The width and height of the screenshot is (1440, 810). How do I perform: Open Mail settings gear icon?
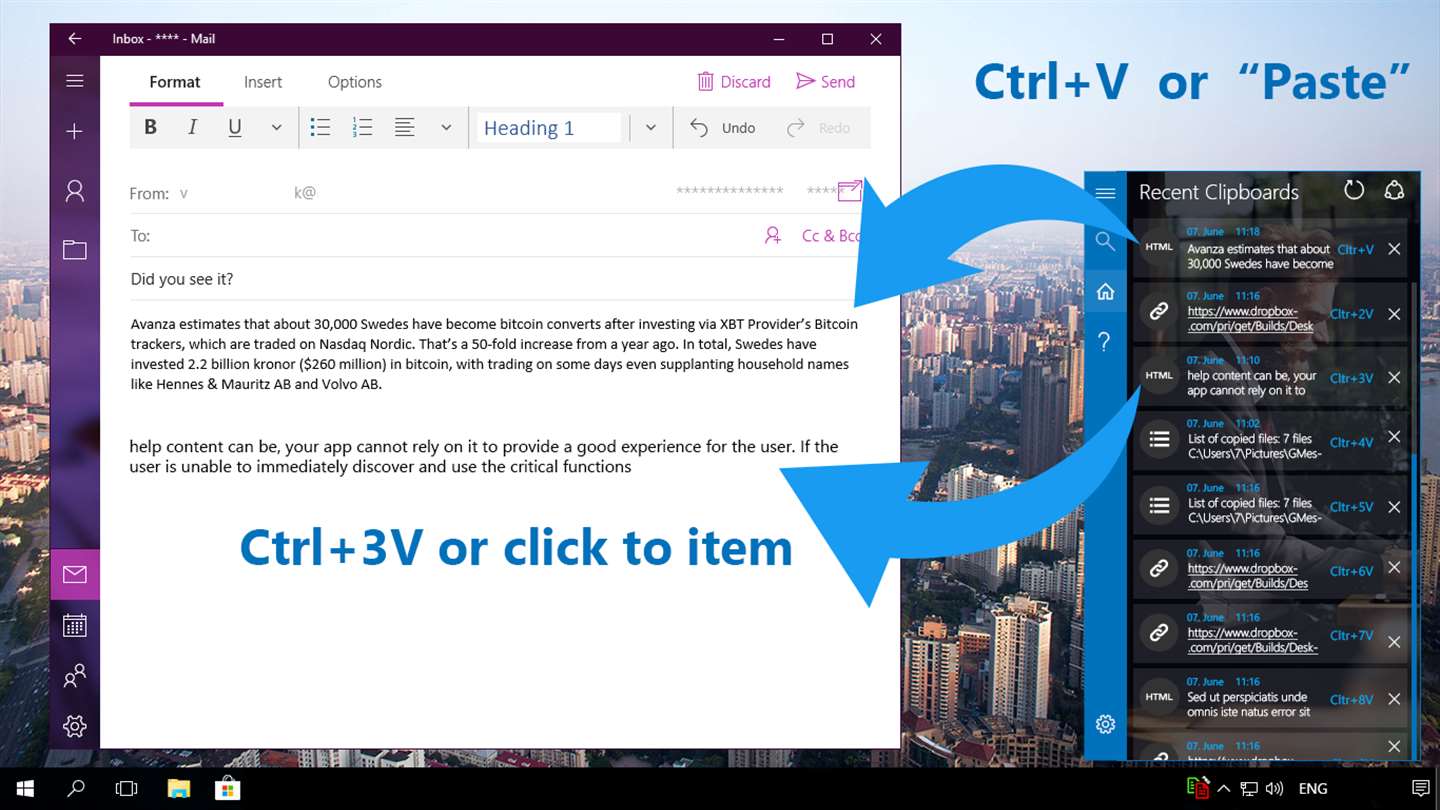click(75, 726)
